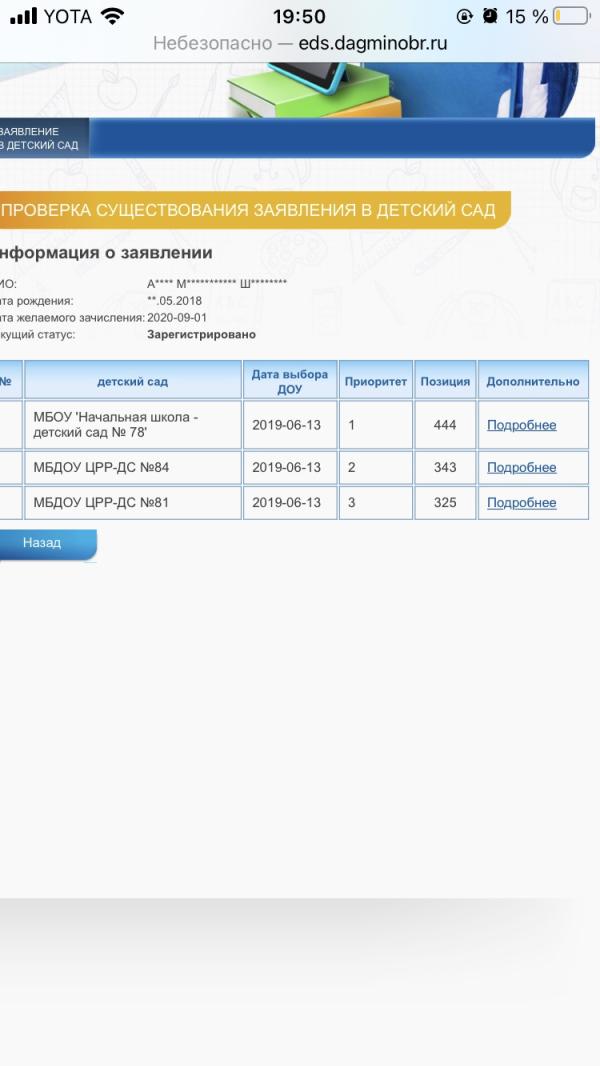This screenshot has height=1066, width=600.
Task: Select the cell 'МБДОУ ЦРР-ДС №84'
Action: pos(133,467)
